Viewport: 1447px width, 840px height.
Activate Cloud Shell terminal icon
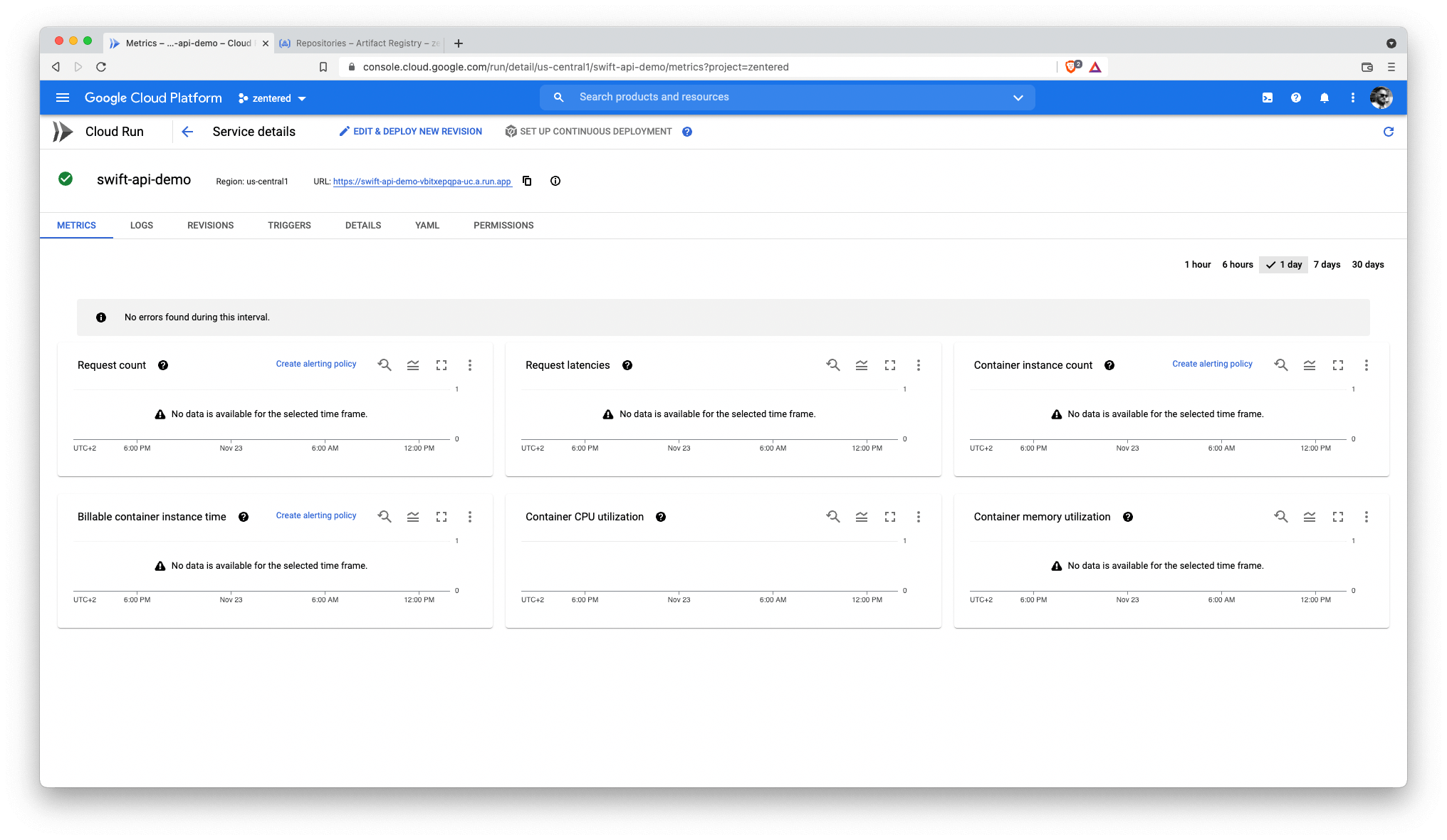click(x=1268, y=98)
